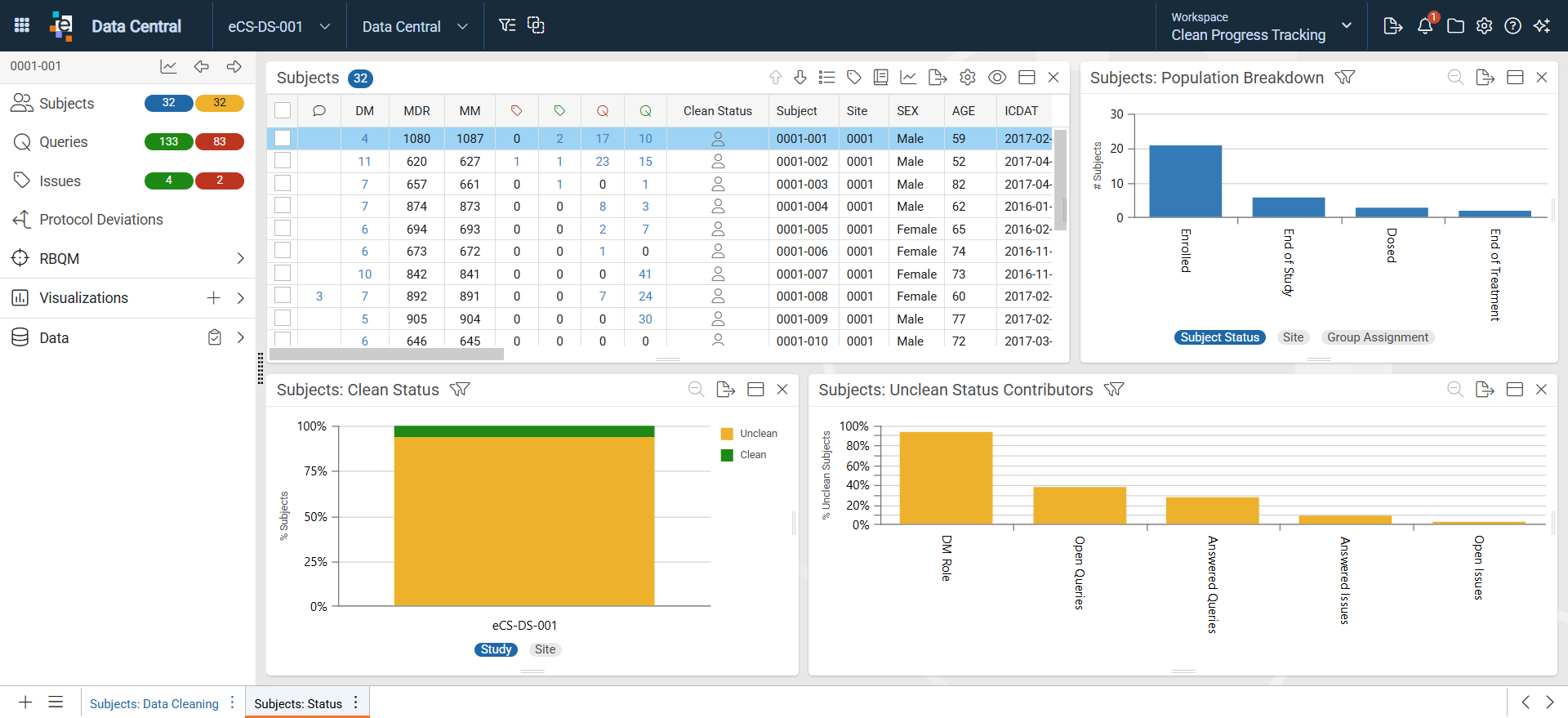Open Protocol Deviations in sidebar
The image size is (1568, 718).
click(101, 220)
